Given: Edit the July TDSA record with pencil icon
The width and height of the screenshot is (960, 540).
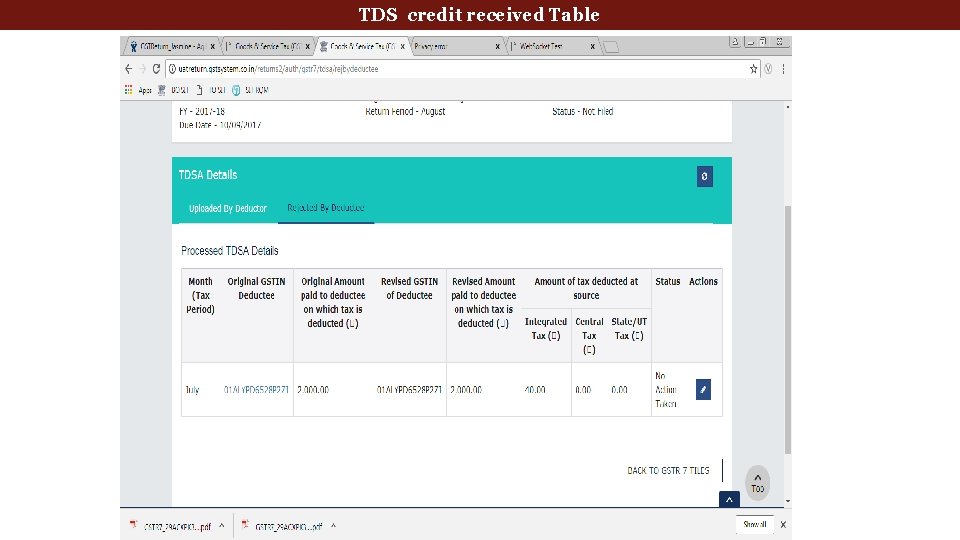Looking at the screenshot, I should click(x=703, y=389).
